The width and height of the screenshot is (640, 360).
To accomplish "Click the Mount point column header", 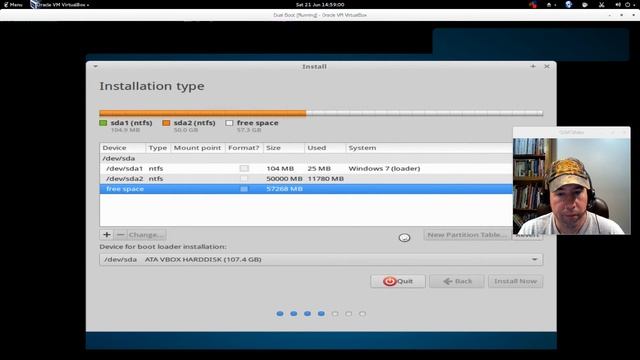I will pos(198,148).
